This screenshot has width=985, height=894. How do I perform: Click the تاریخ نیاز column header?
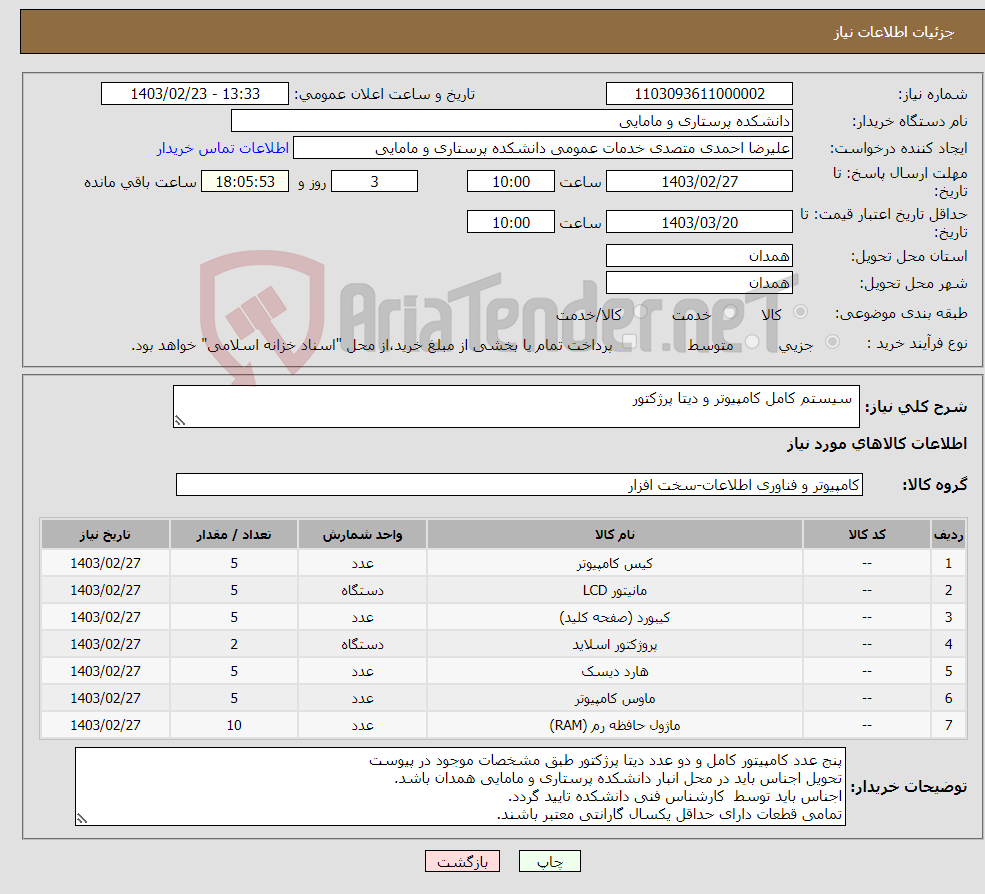point(106,535)
